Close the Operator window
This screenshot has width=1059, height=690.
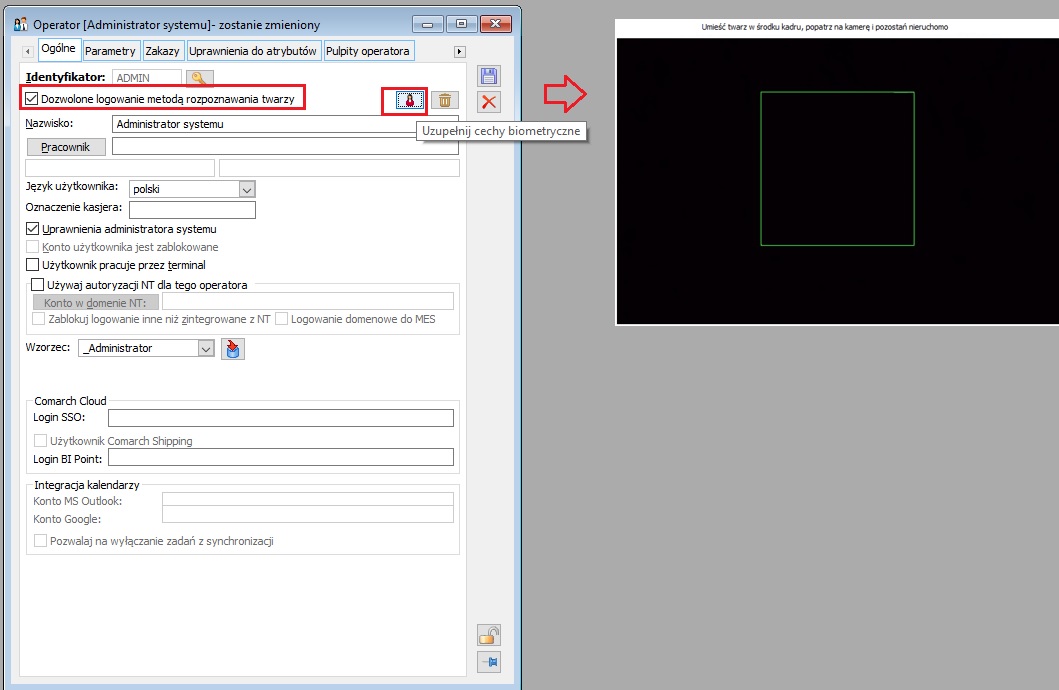tap(496, 24)
